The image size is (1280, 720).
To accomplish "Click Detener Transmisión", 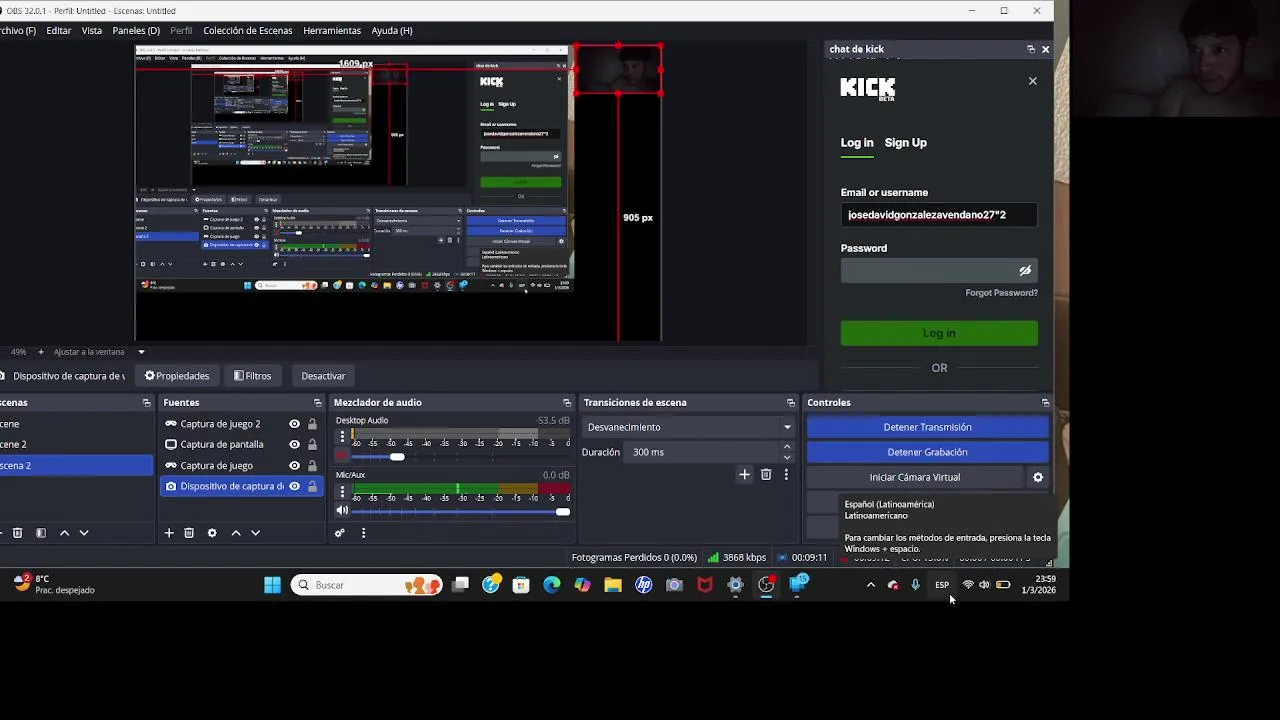I will [x=927, y=427].
